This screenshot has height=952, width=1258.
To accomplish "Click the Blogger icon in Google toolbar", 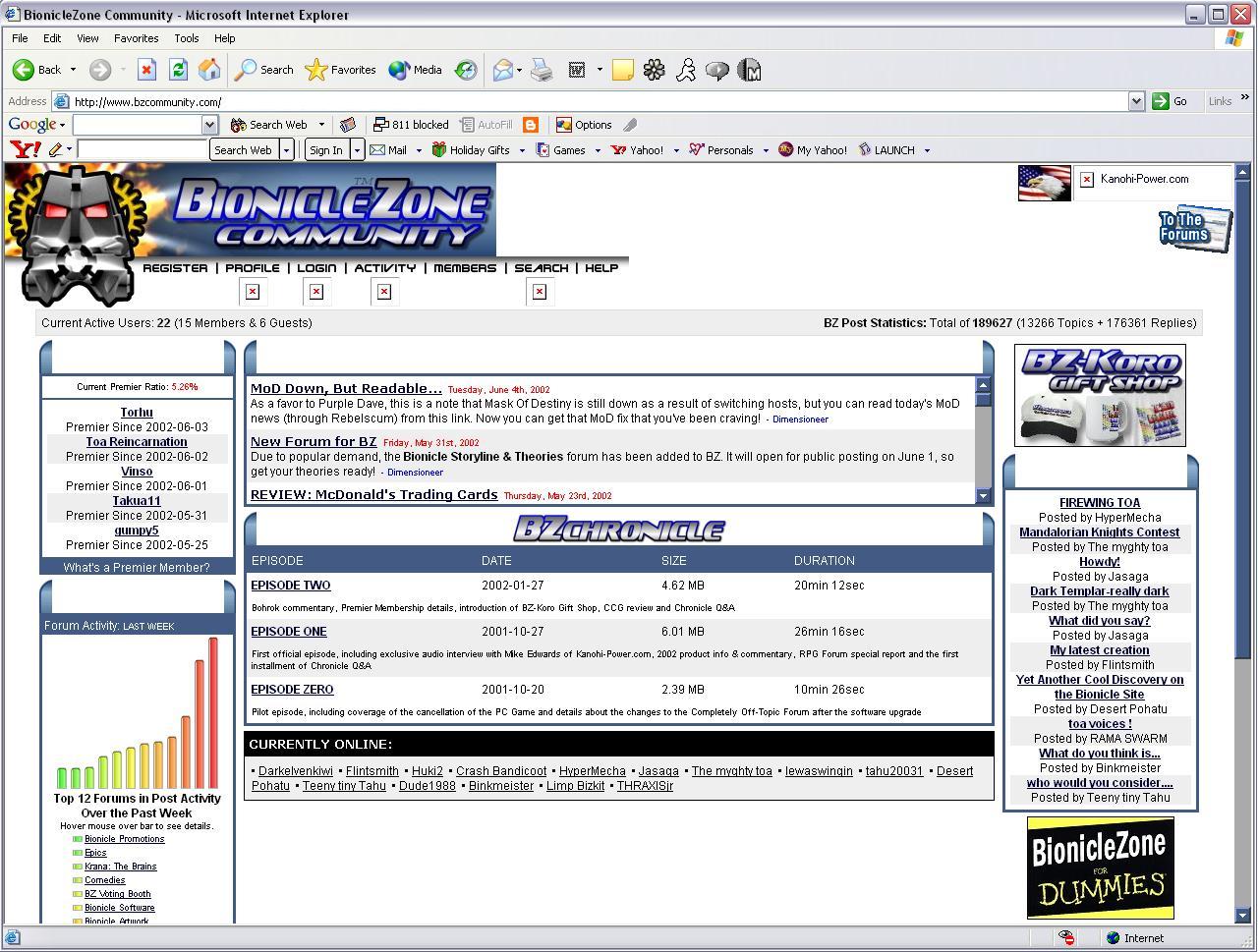I will (x=531, y=125).
